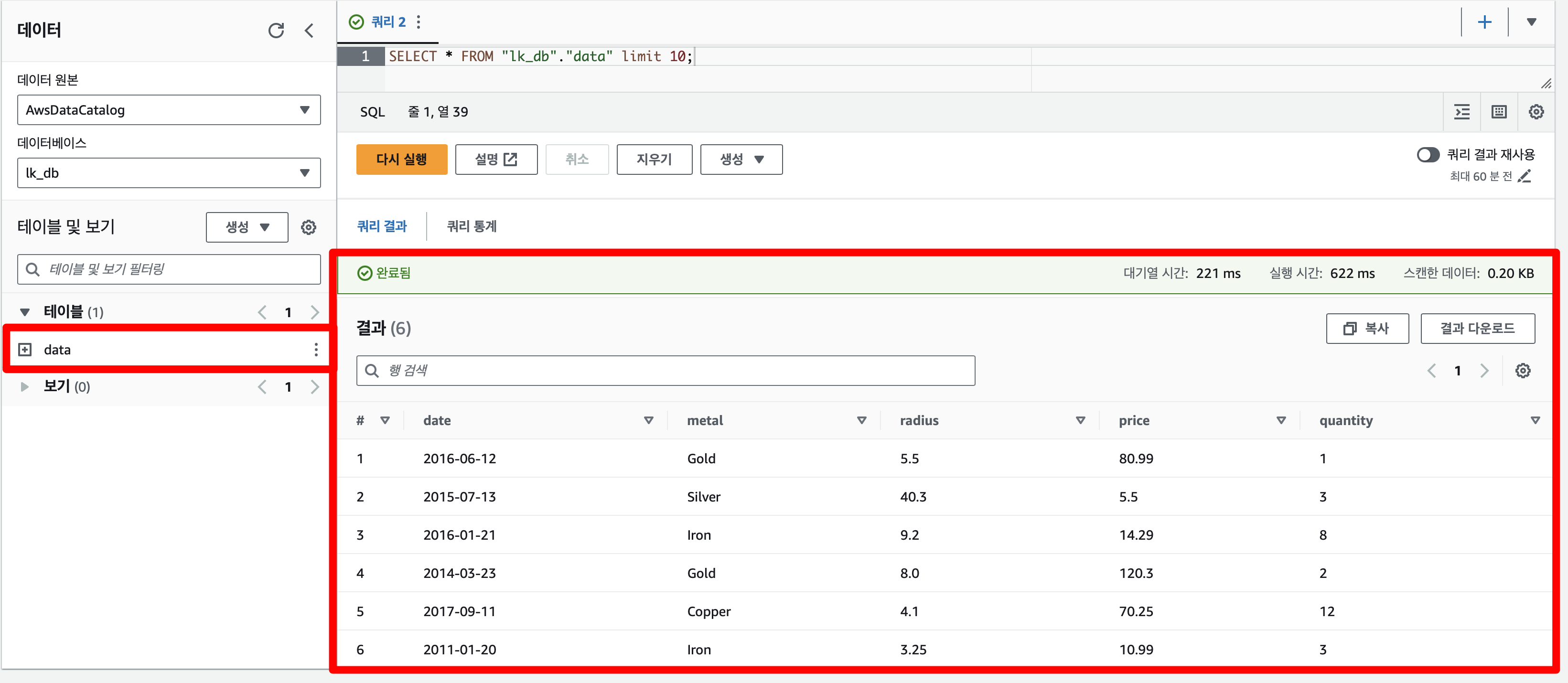Download the query results
Viewport: 1568px width, 683px height.
pyautogui.click(x=1477, y=329)
